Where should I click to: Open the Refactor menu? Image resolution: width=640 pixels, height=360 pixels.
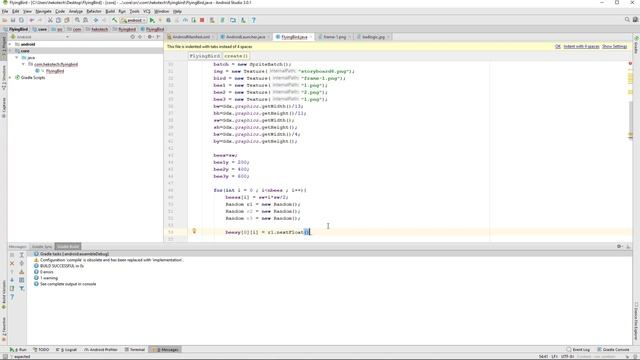click(x=94, y=11)
